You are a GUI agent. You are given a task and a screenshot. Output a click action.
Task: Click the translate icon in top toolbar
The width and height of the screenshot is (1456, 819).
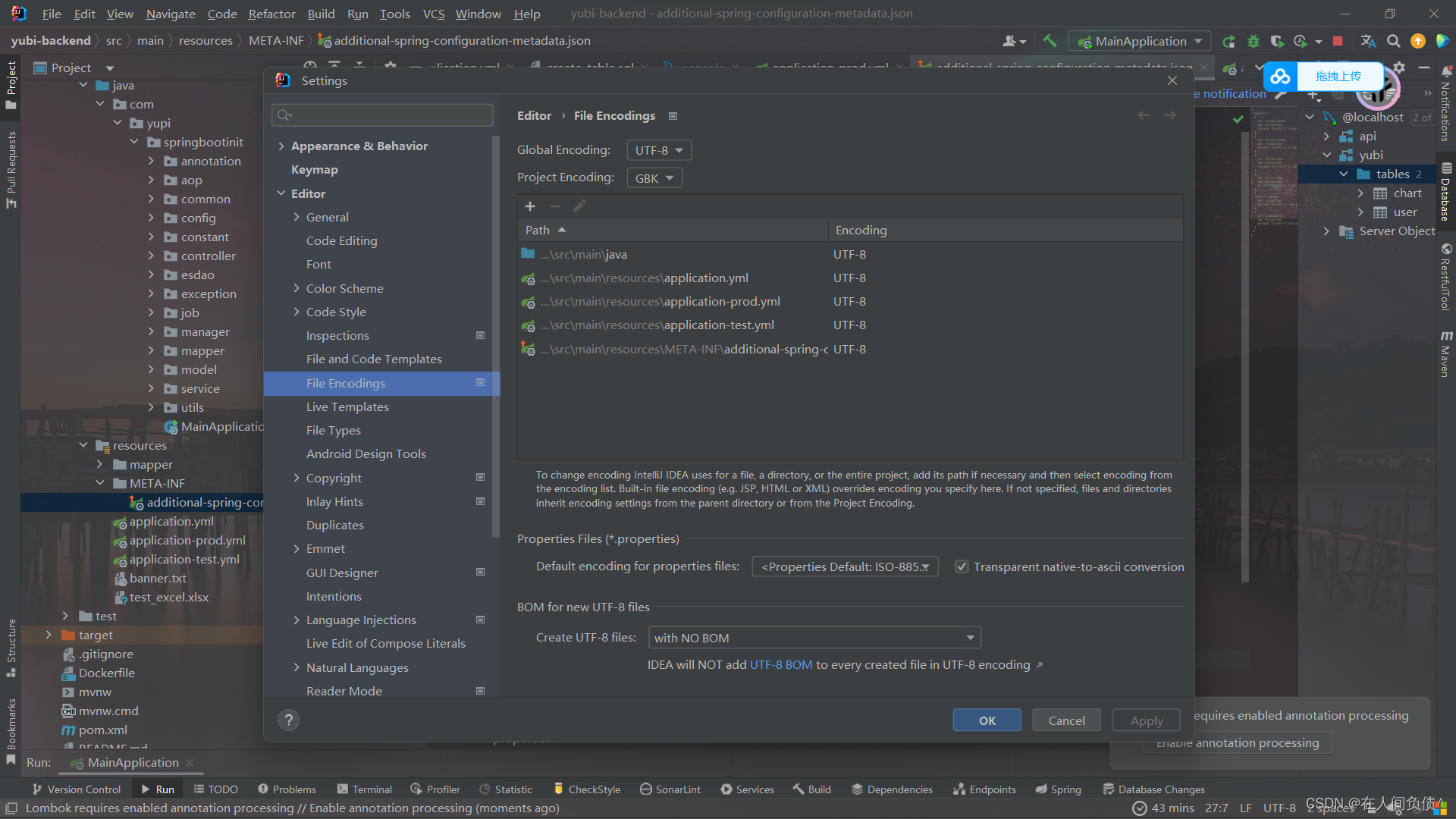1368,41
